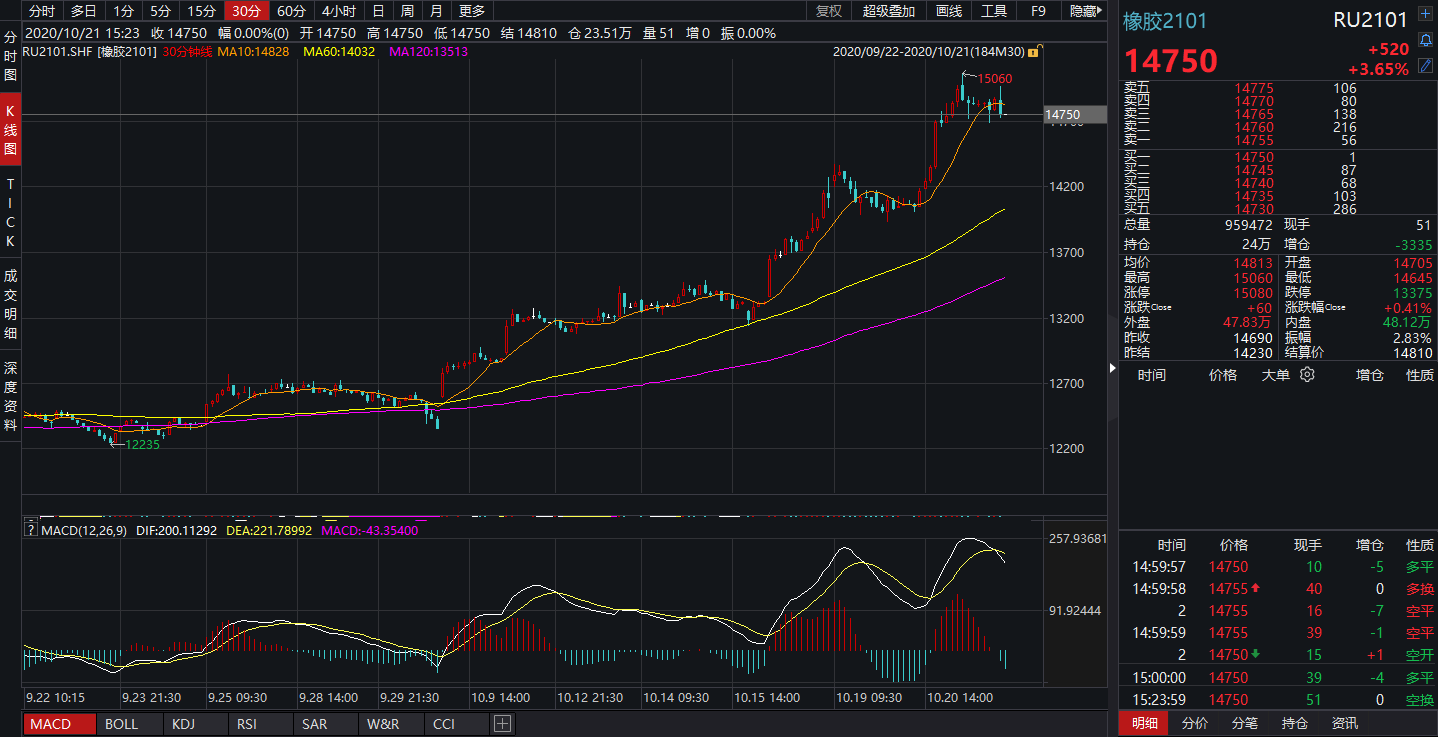Image resolution: width=1438 pixels, height=737 pixels.
Task: Click the 30分钟线 chart label
Action: (188, 51)
